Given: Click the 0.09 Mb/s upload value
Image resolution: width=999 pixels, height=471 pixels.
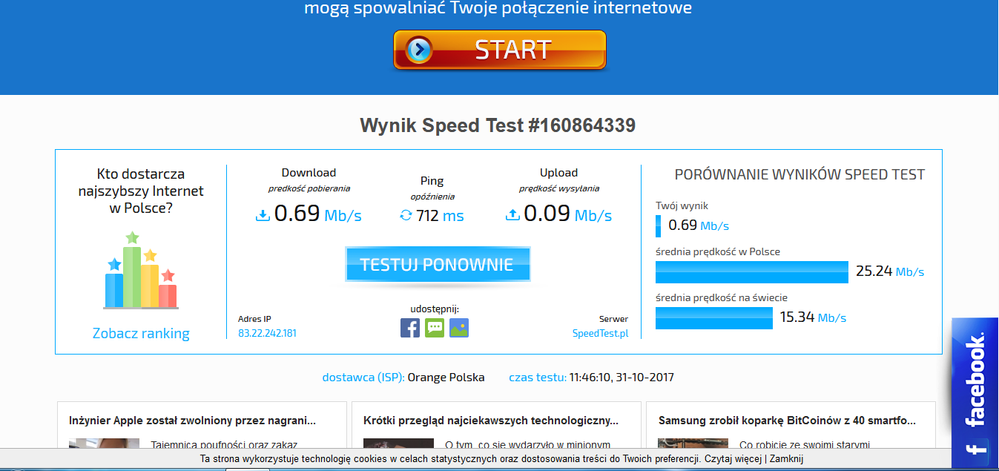Looking at the screenshot, I should point(568,214).
